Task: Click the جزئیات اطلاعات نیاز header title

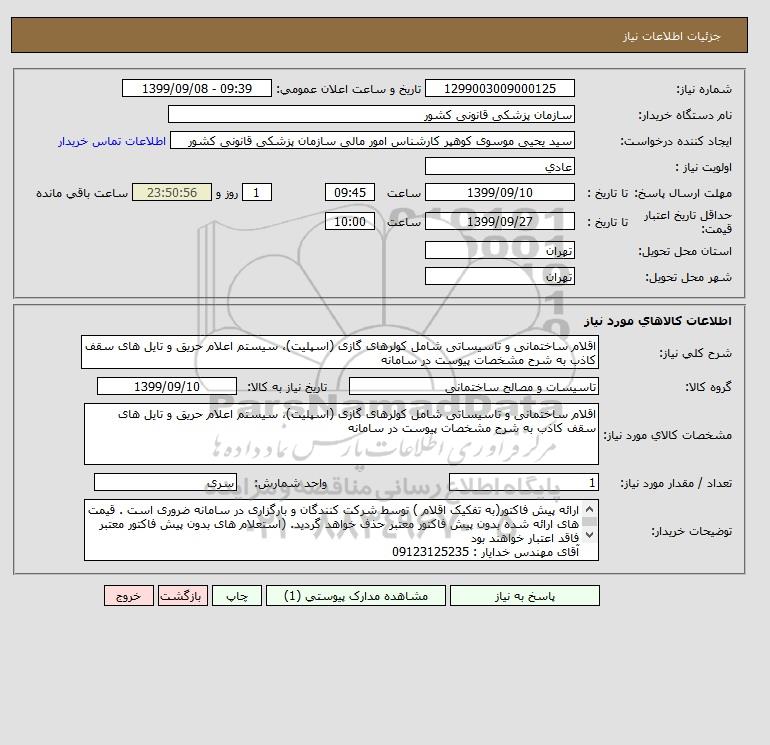Action: pyautogui.click(x=671, y=36)
